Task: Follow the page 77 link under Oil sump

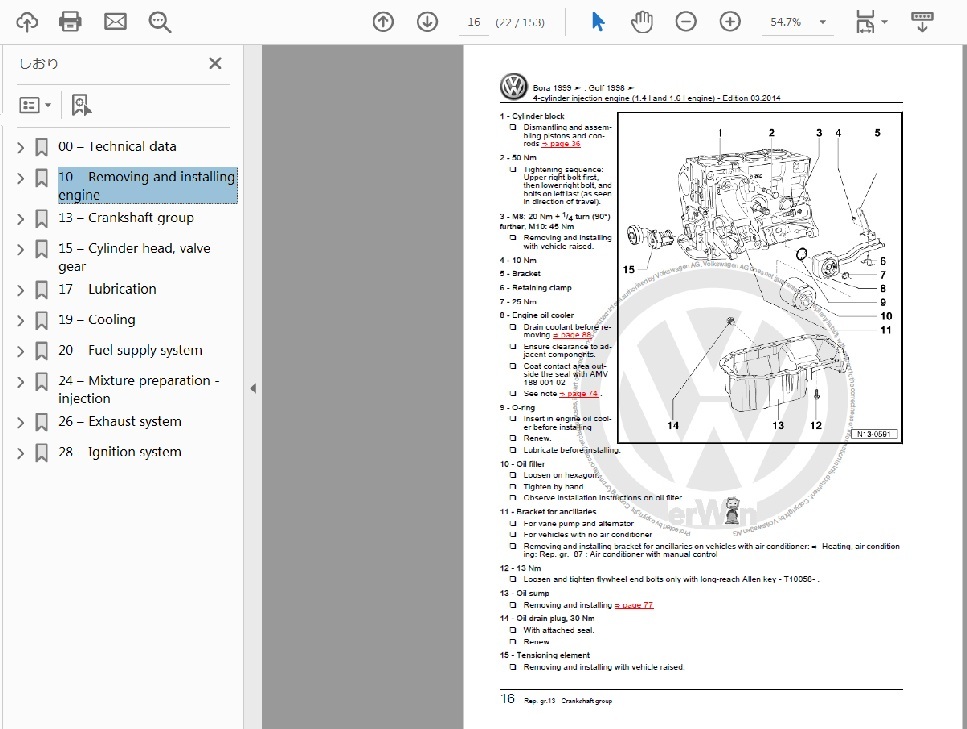Action: coord(634,605)
